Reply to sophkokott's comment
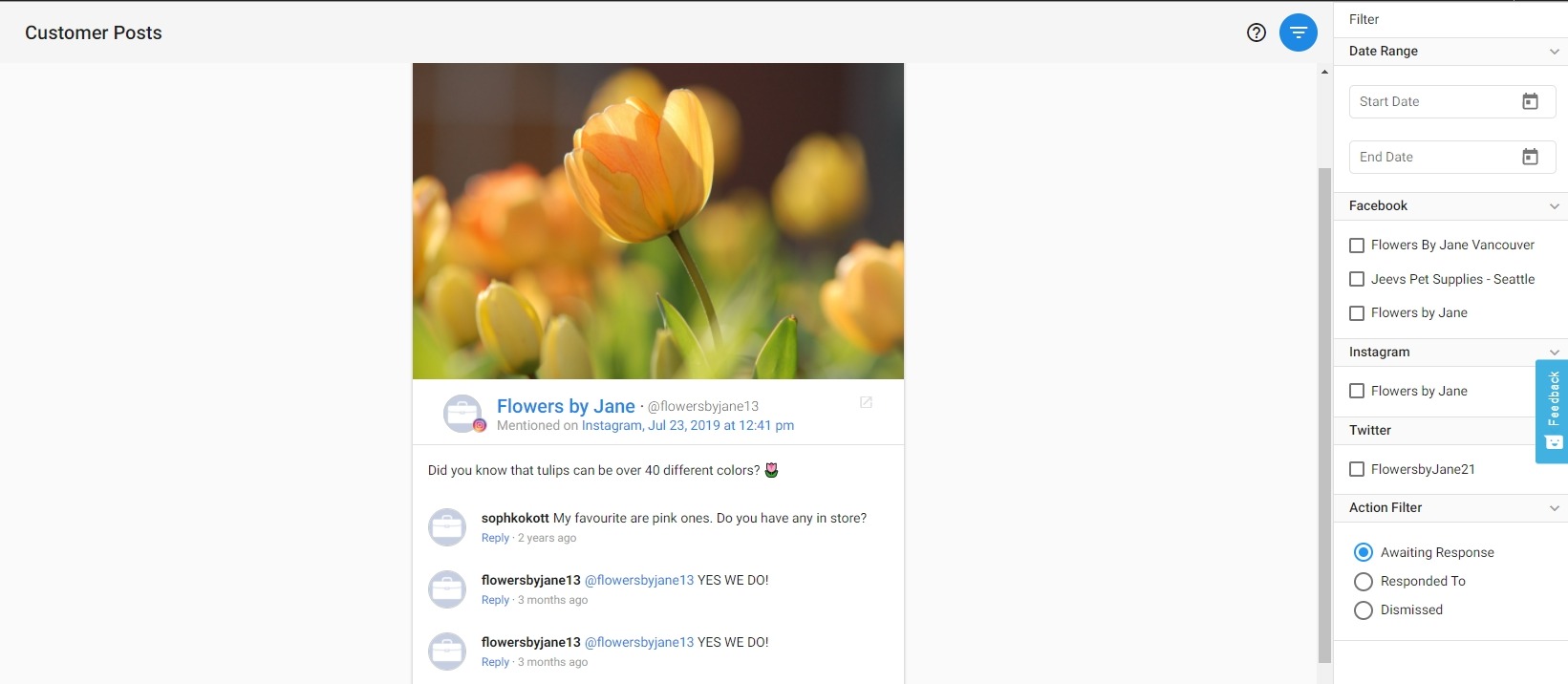The height and width of the screenshot is (684, 1568). tap(495, 538)
